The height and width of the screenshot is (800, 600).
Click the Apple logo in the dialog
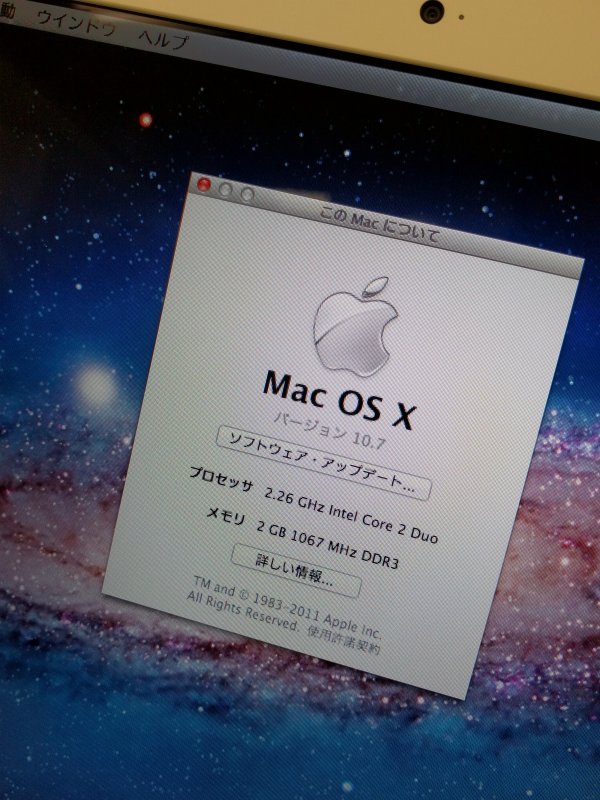(x=356, y=327)
